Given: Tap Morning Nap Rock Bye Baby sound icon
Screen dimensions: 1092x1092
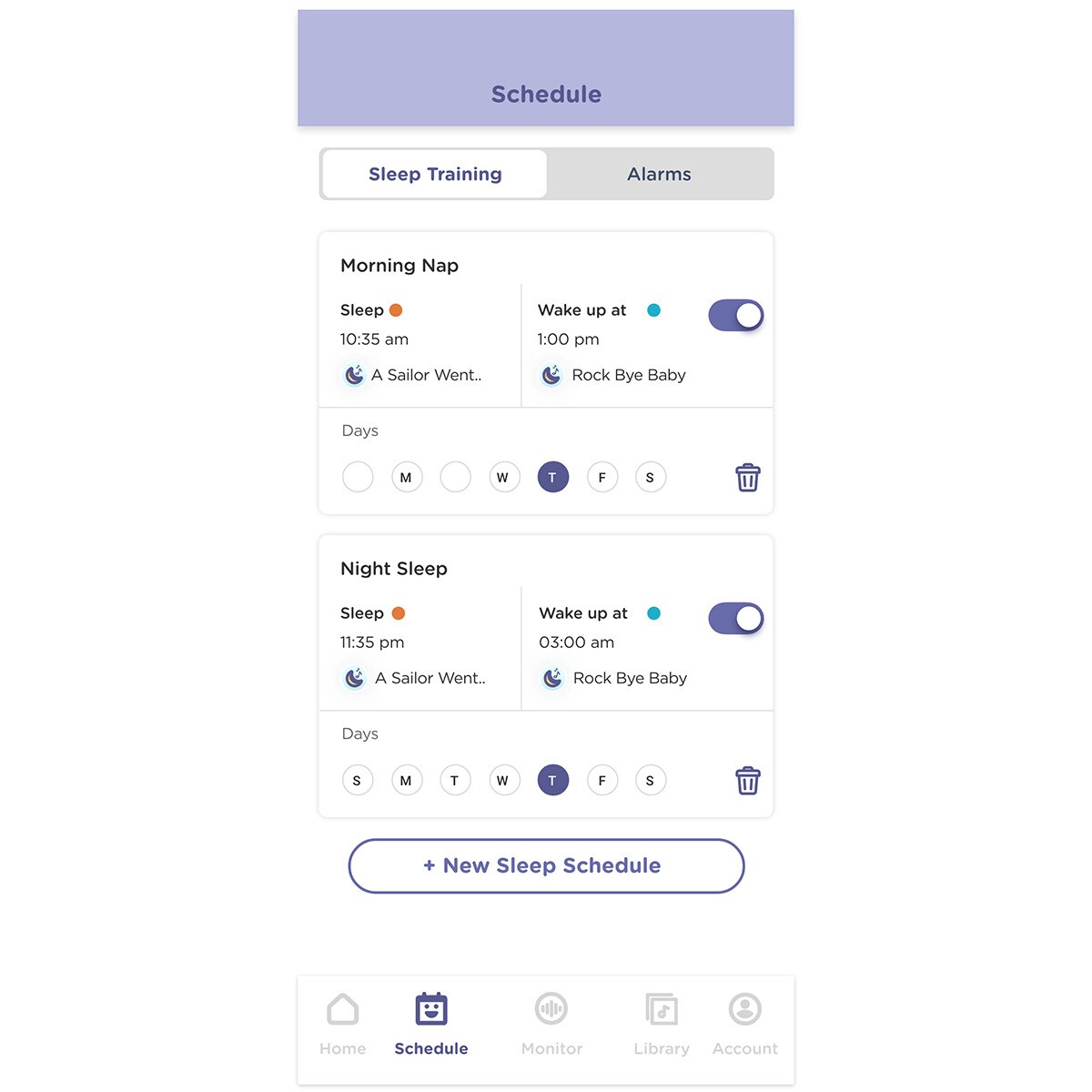Looking at the screenshot, I should (x=551, y=375).
